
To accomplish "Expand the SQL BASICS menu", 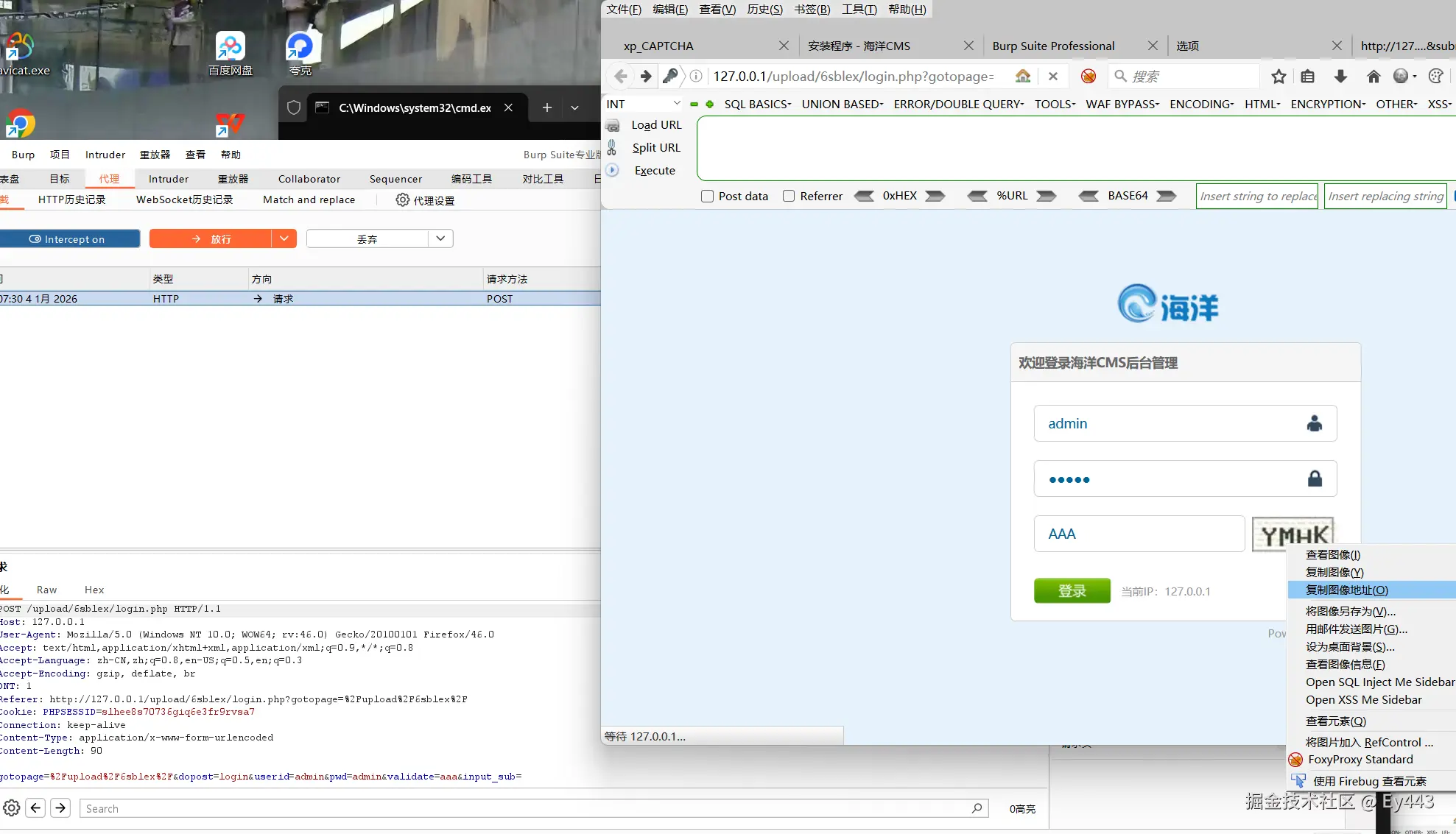I will pos(757,105).
